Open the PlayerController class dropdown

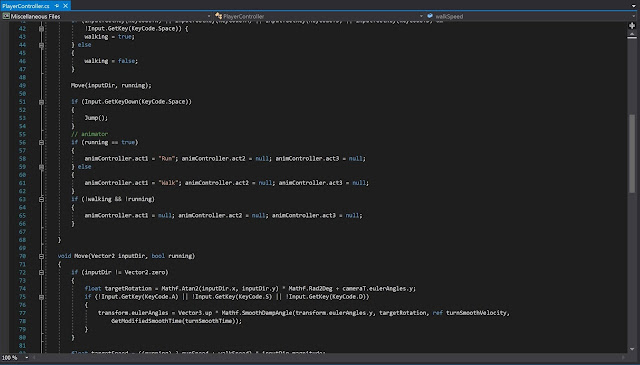421,16
